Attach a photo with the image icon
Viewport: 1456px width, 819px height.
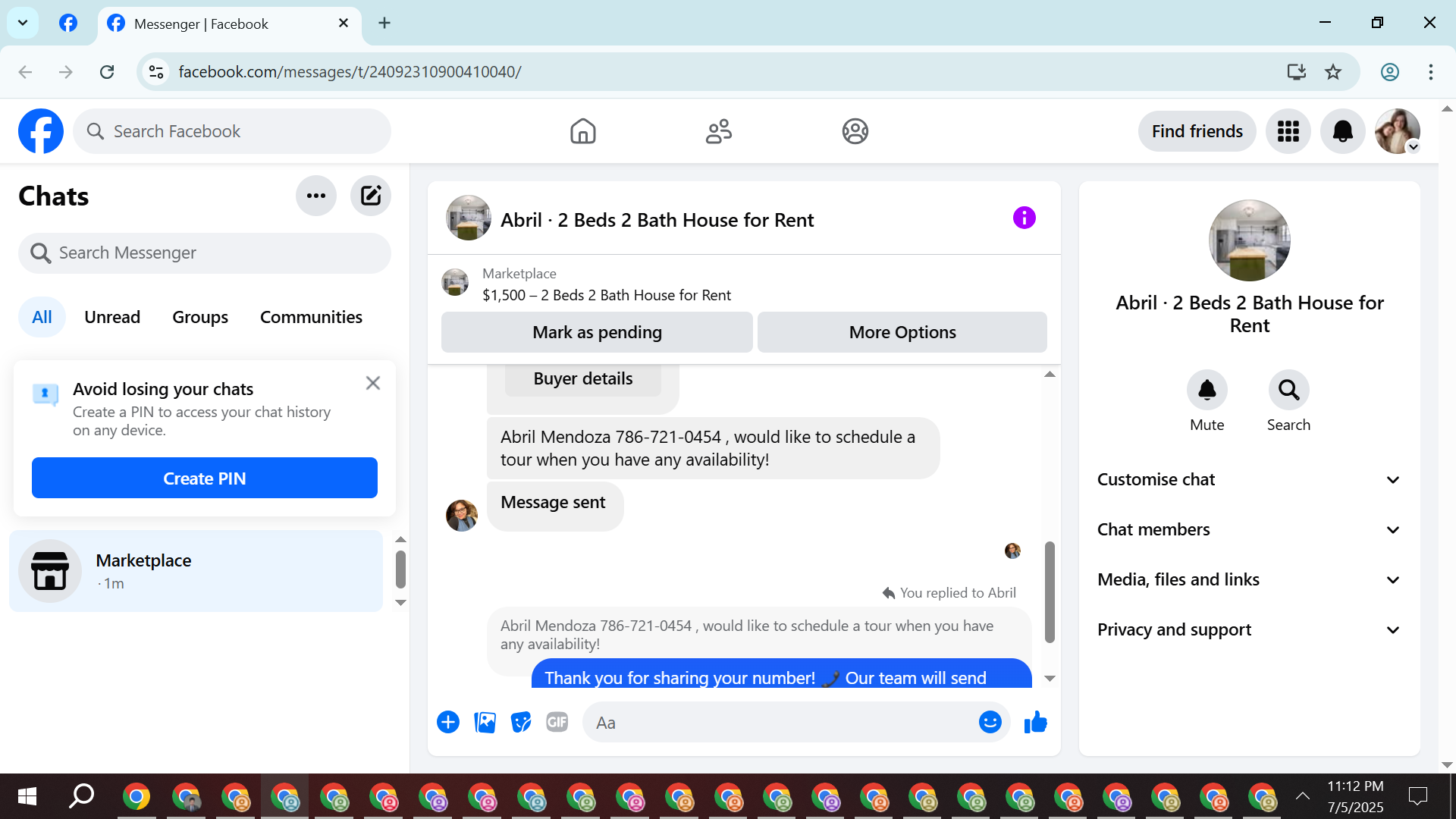pos(485,723)
